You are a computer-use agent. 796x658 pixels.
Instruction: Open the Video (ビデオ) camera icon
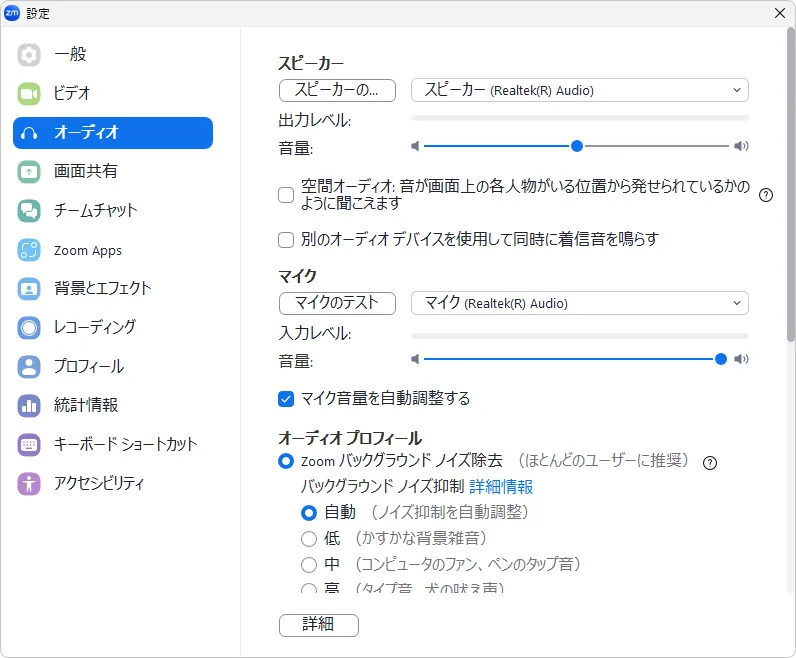(29, 93)
